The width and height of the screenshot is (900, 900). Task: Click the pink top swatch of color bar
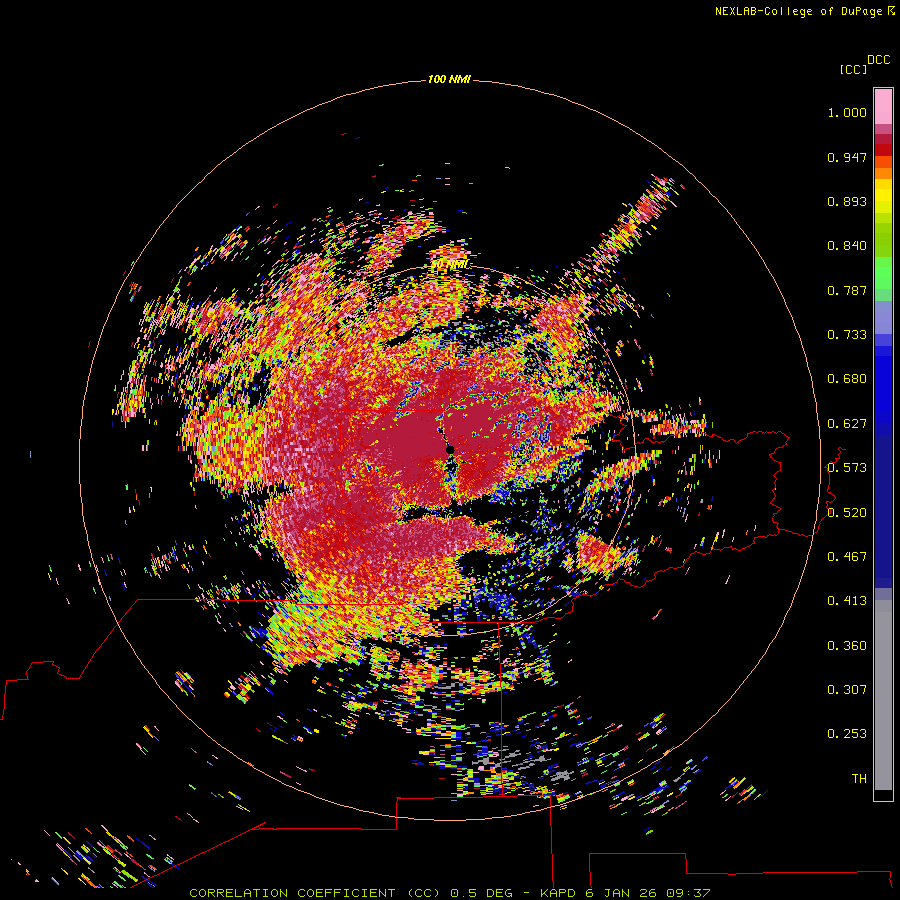(883, 107)
